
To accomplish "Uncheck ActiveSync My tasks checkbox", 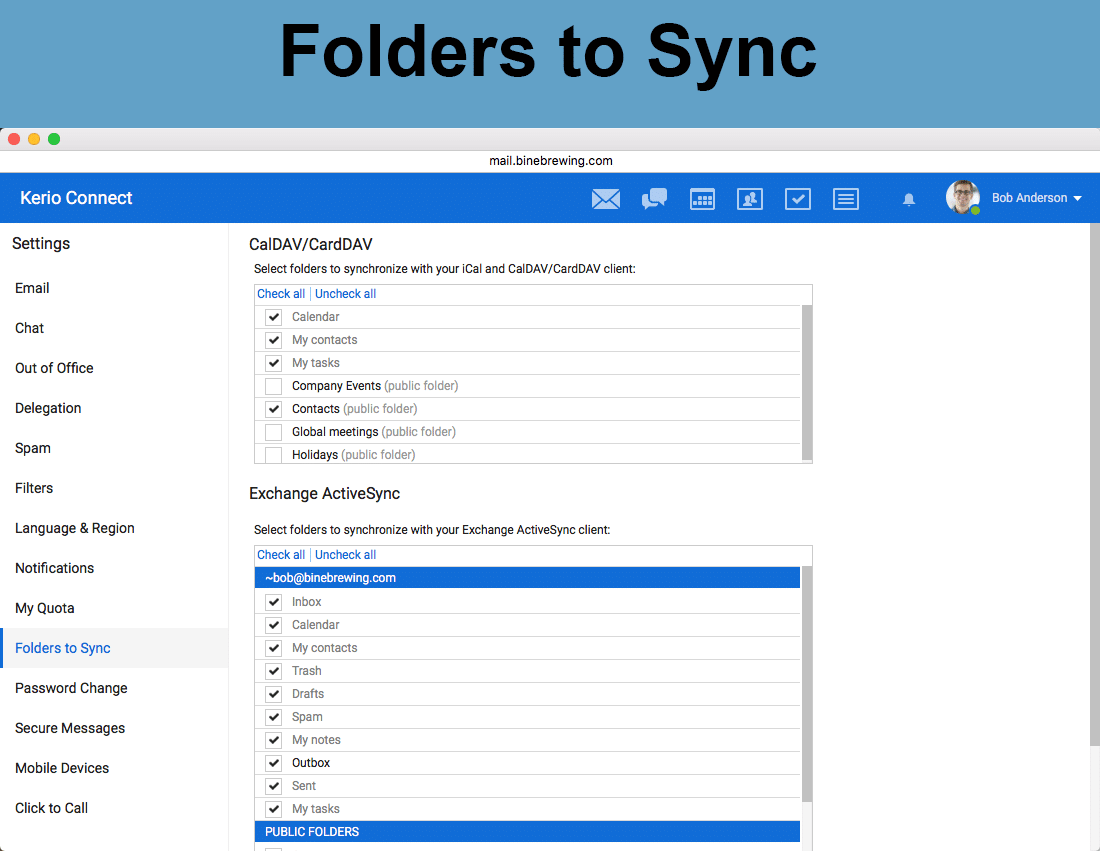I will 274,809.
